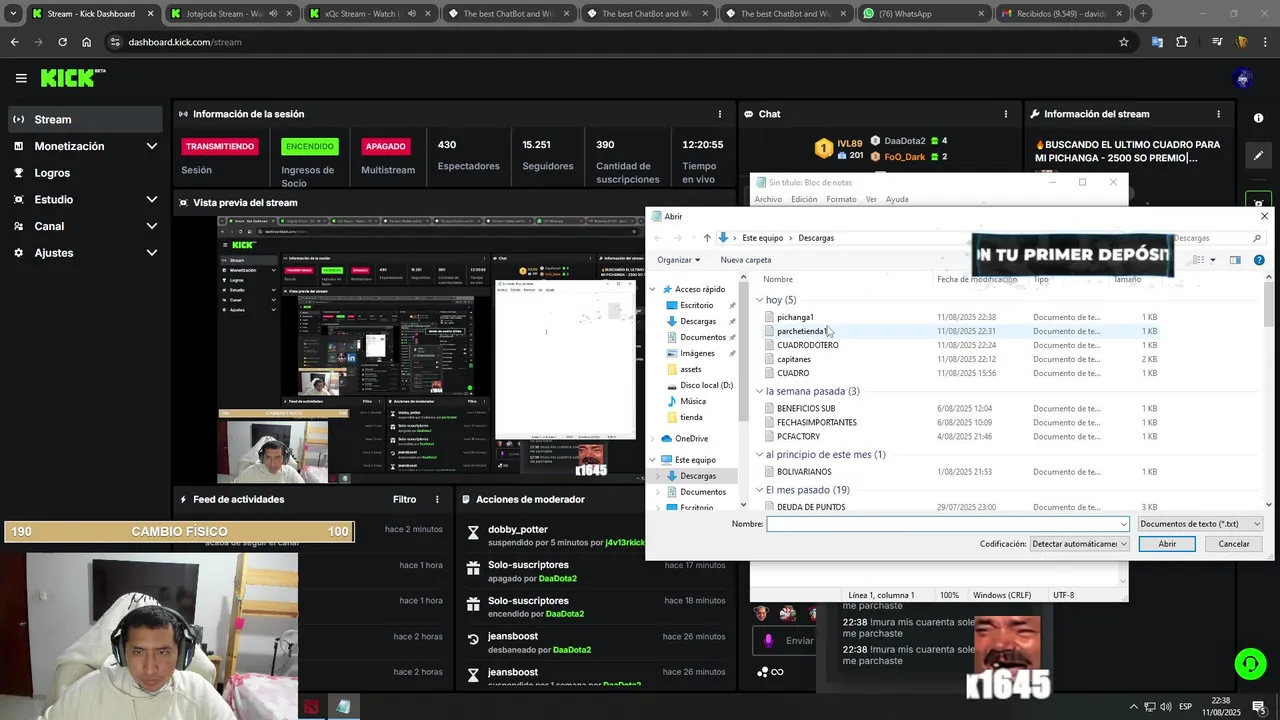Mute the Jotajoda Stream tab audio
Image resolution: width=1280 pixels, height=720 pixels.
click(x=273, y=14)
